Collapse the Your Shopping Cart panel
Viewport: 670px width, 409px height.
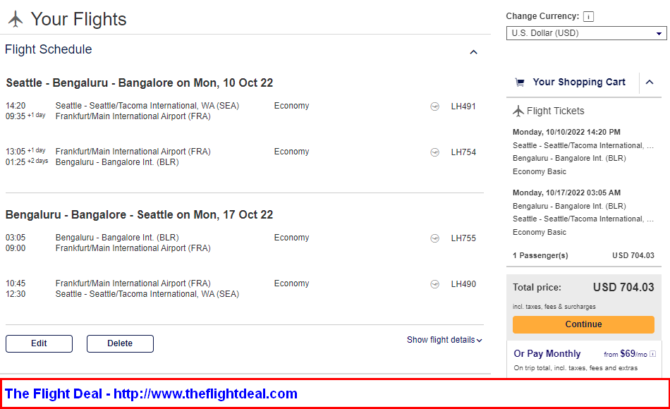[x=649, y=82]
